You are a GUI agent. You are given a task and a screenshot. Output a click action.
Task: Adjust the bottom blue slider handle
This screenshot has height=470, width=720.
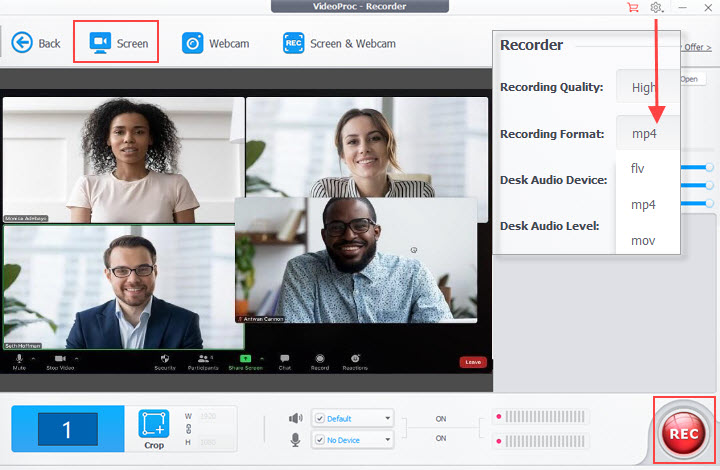coord(709,203)
